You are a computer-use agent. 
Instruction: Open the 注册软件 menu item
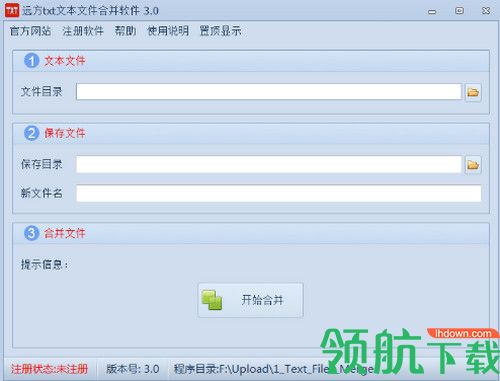[x=83, y=31]
